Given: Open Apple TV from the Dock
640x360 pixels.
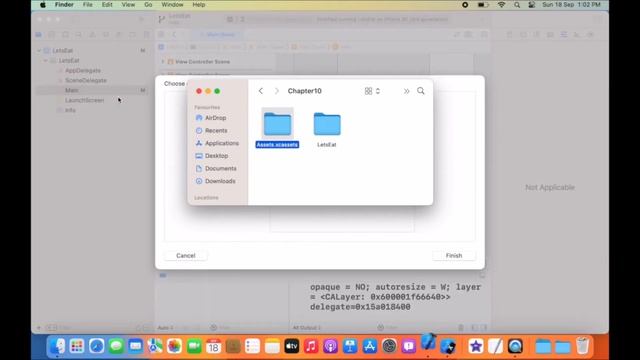Looking at the screenshot, I should click(291, 347).
